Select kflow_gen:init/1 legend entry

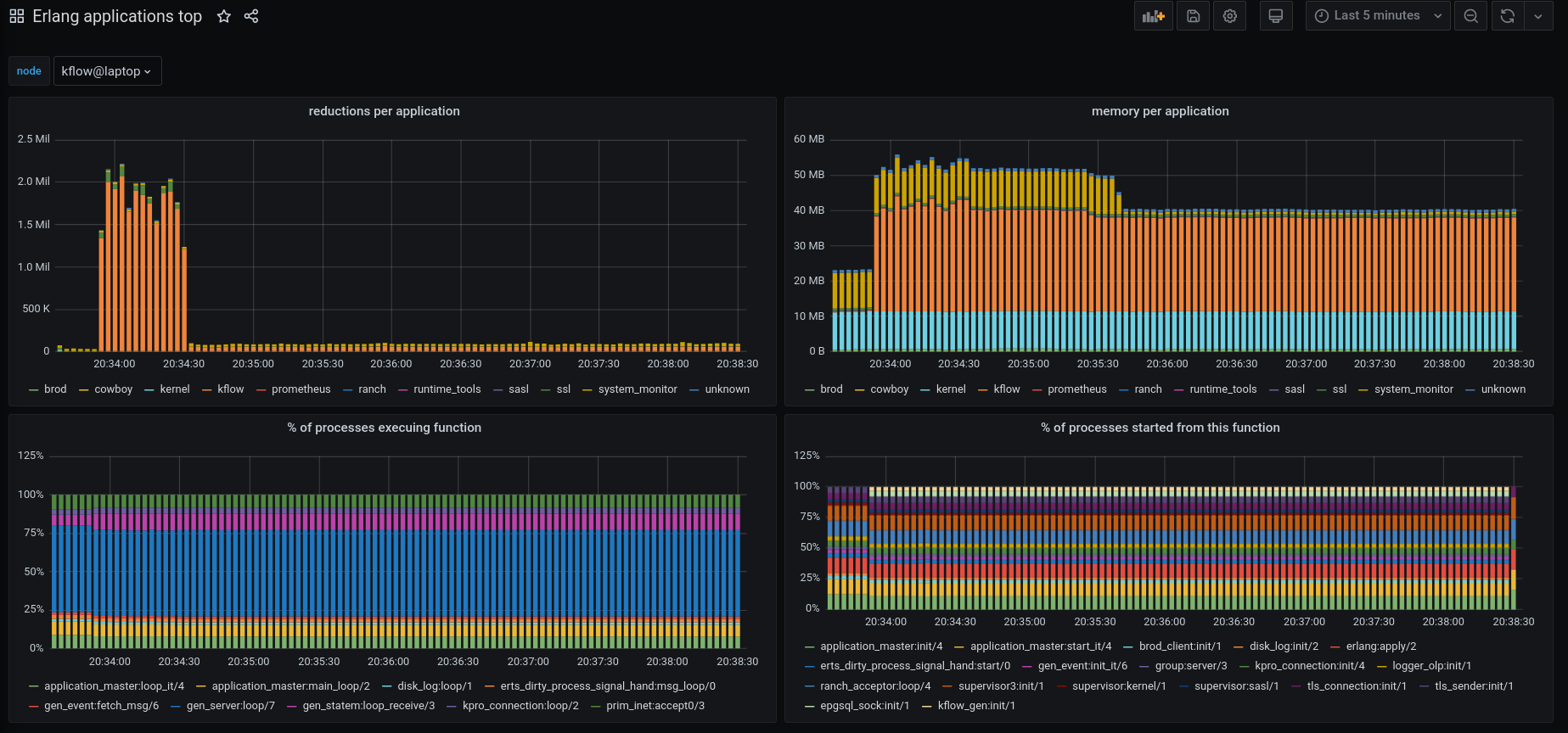click(976, 706)
